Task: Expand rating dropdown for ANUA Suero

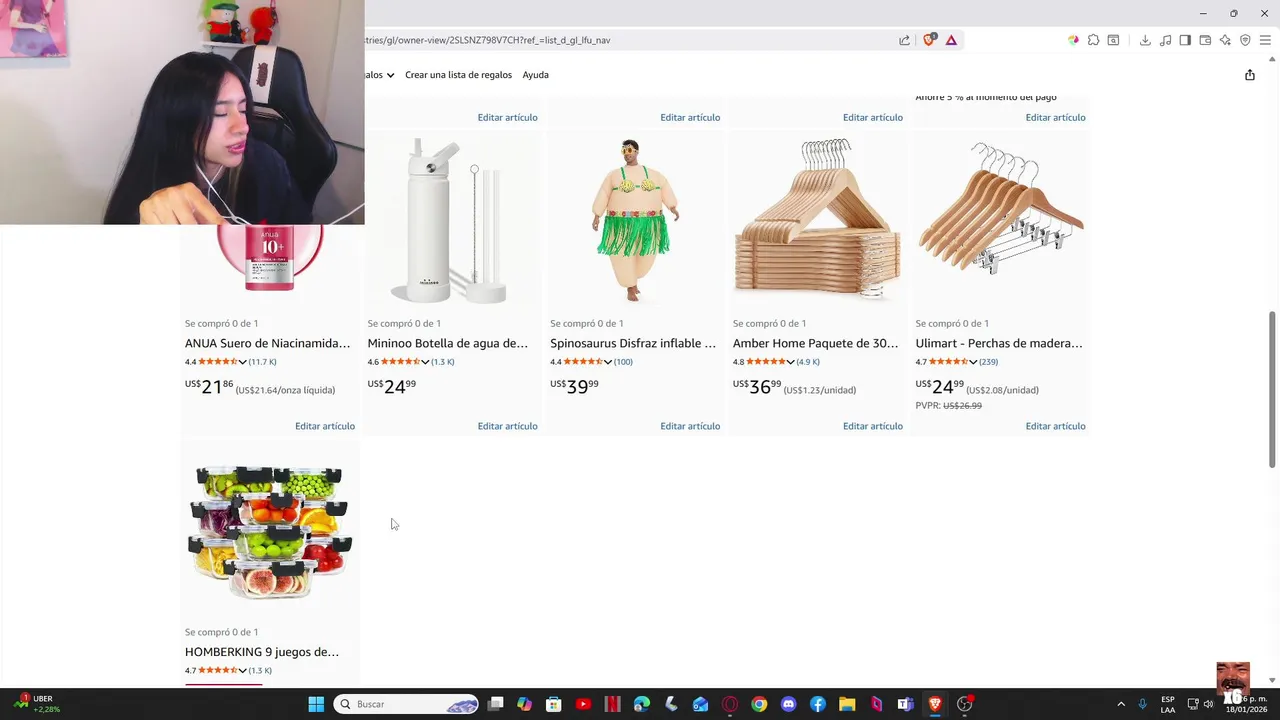Action: [242, 362]
